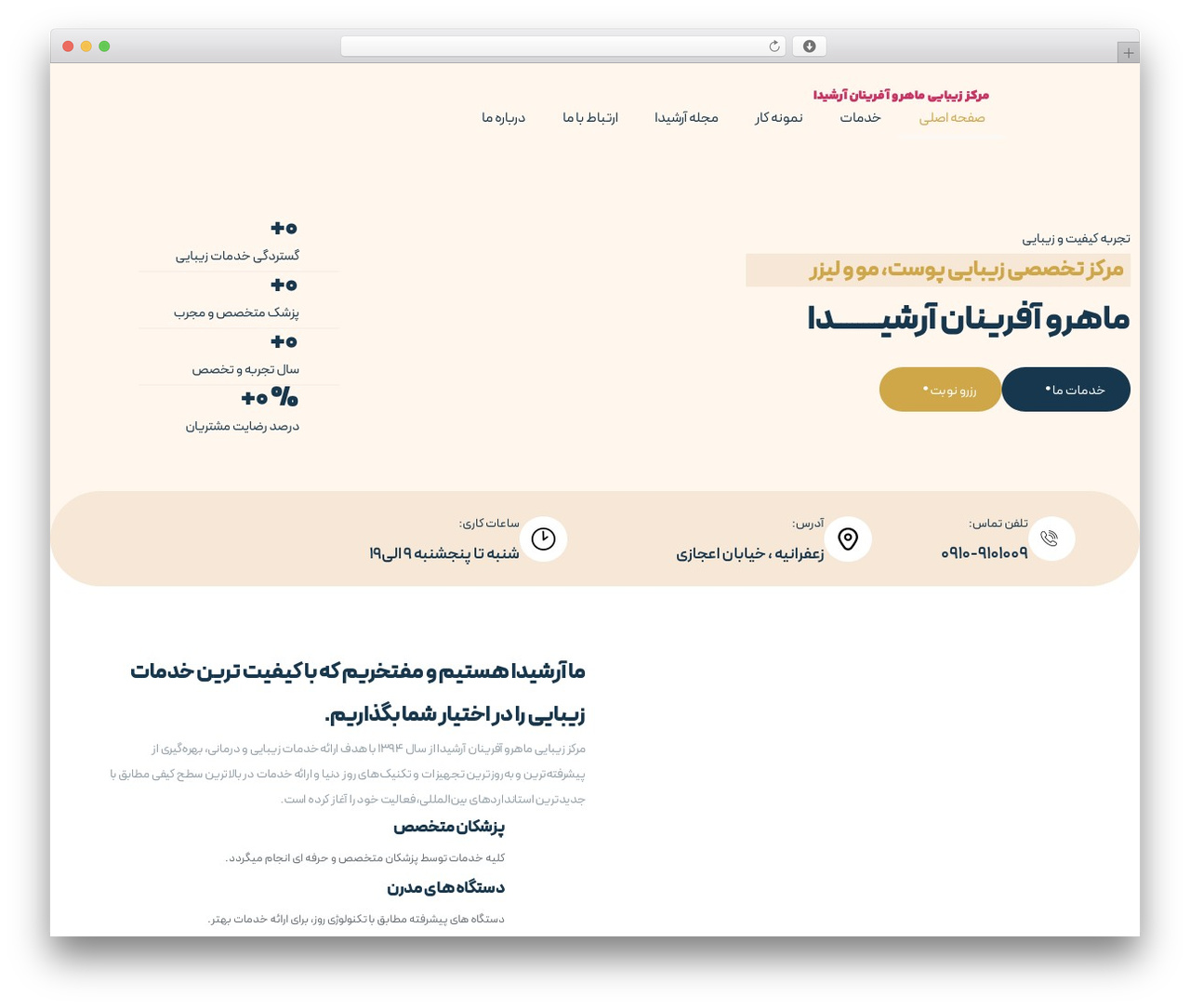Click the phone icon beside تلفن تماس

tap(1051, 538)
